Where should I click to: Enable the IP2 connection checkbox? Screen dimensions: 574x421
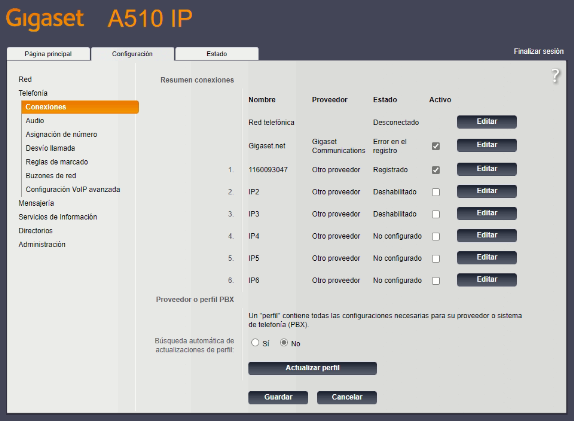436,192
